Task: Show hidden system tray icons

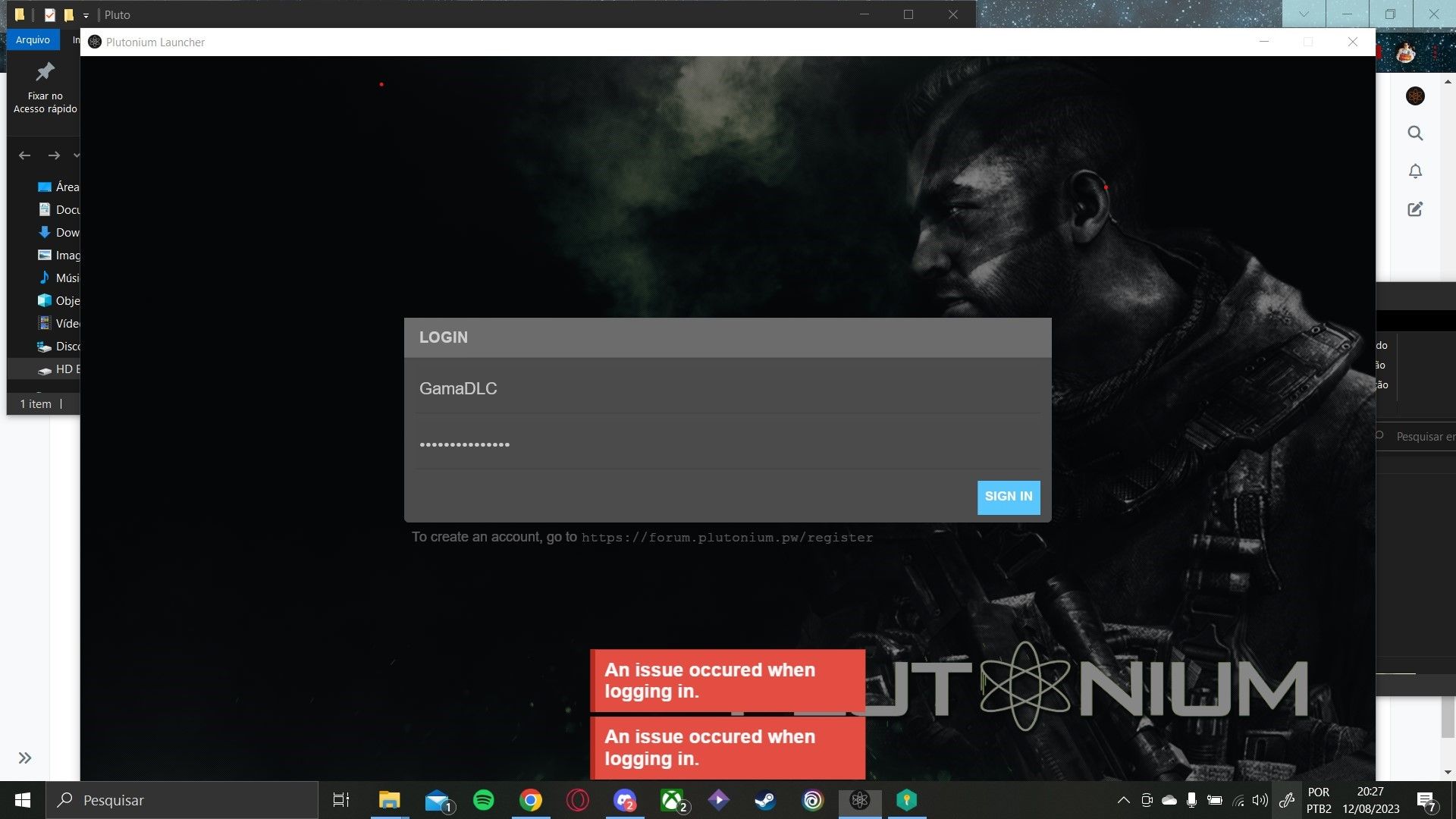Action: point(1124,800)
